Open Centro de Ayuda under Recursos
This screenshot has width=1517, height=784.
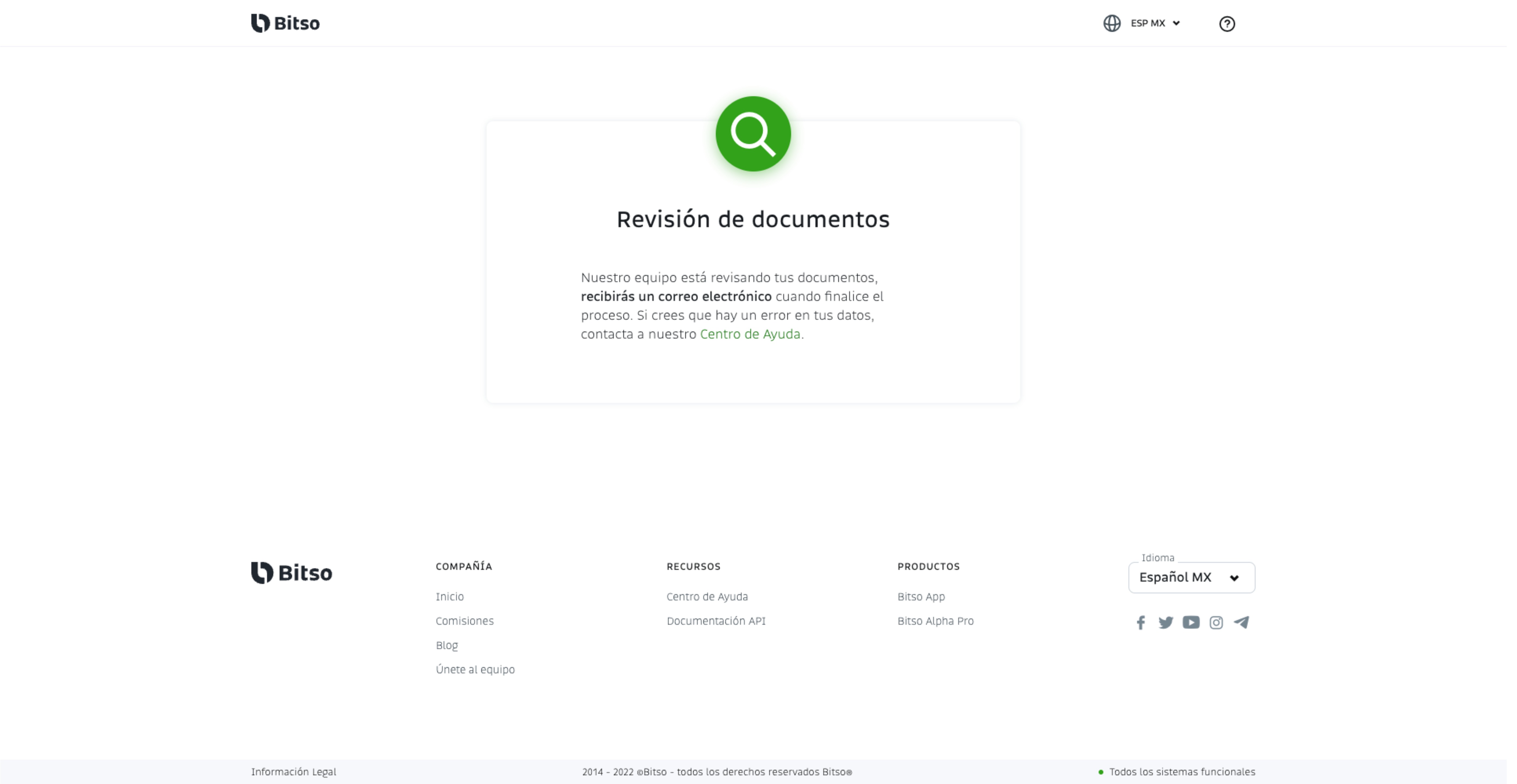coord(707,596)
